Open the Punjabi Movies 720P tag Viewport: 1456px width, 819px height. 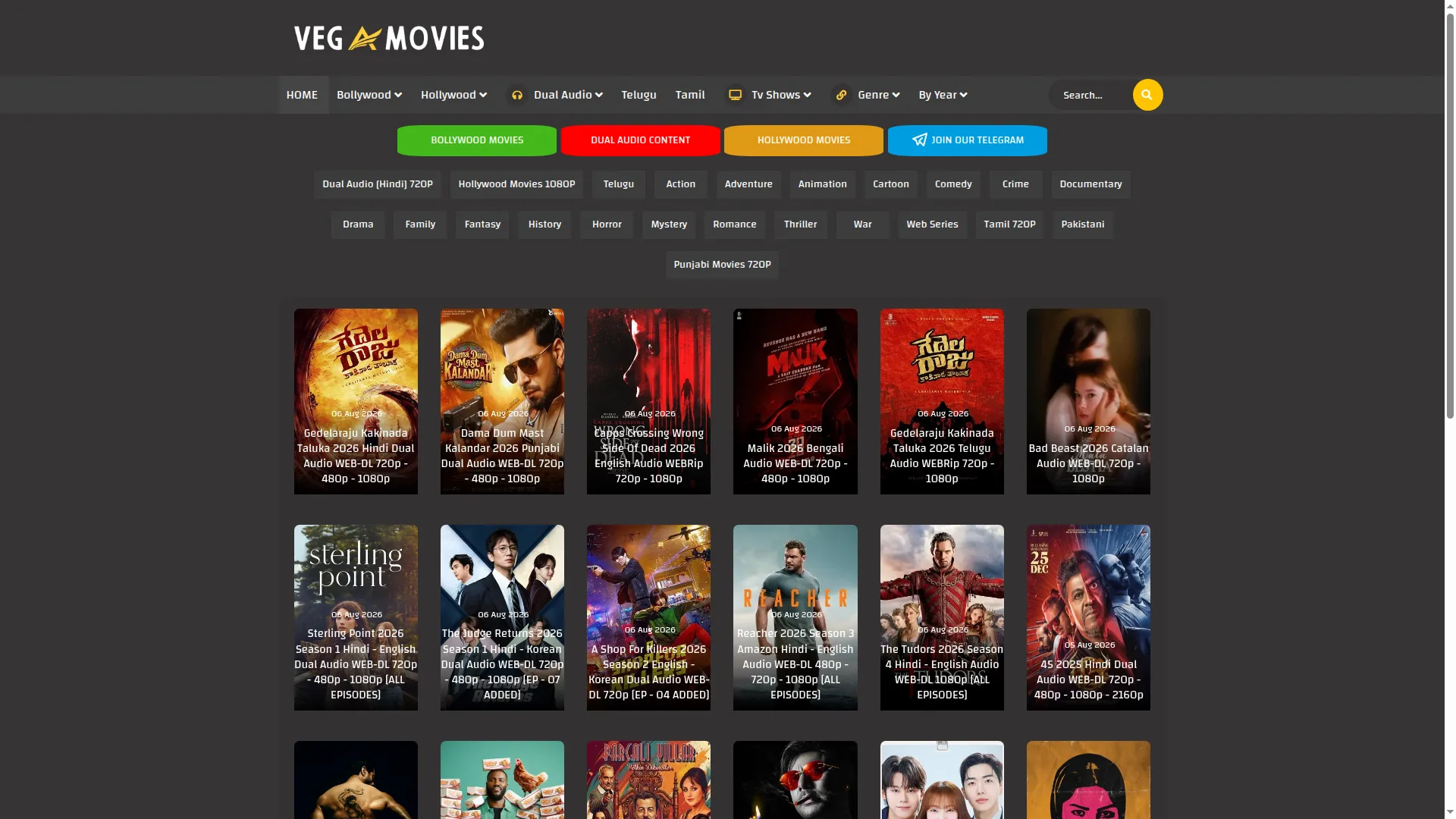(722, 265)
